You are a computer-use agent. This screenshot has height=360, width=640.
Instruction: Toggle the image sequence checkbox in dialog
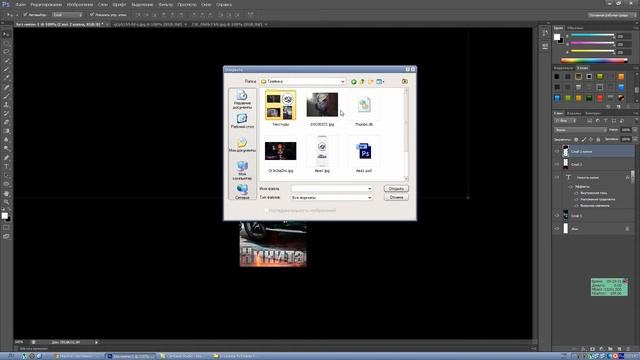tap(266, 210)
